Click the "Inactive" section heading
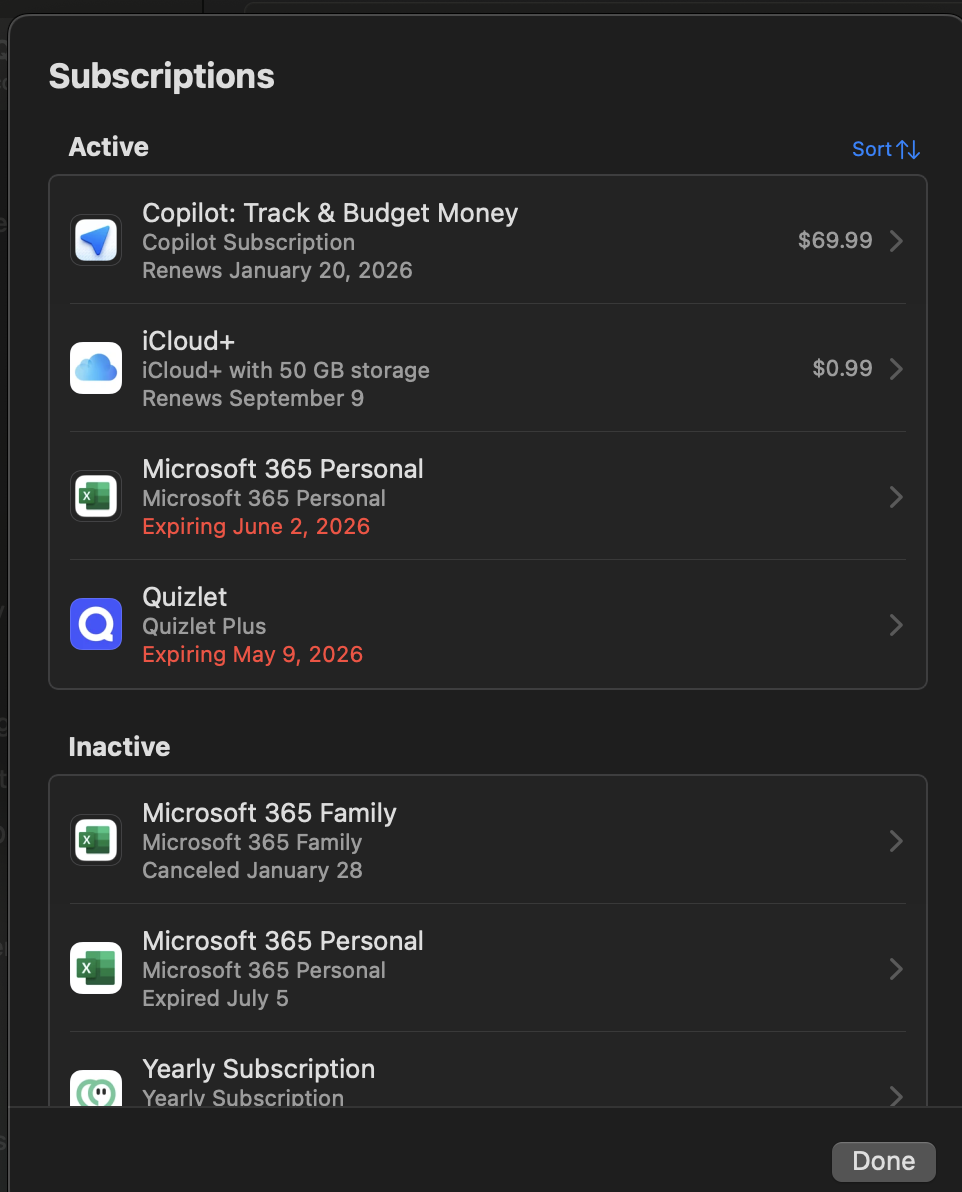This screenshot has height=1192, width=962. pyautogui.click(x=119, y=747)
